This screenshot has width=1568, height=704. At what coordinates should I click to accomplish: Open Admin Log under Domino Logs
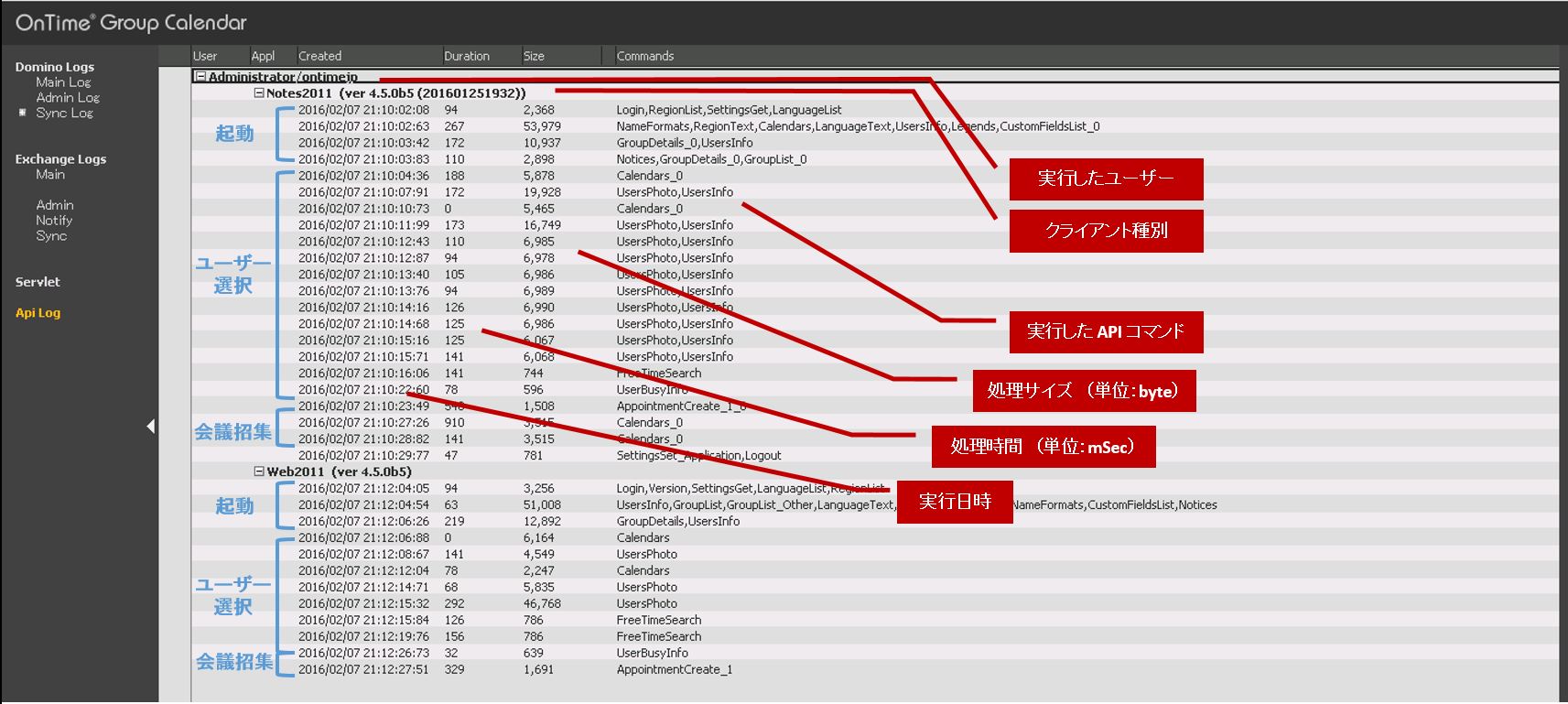tap(68, 98)
